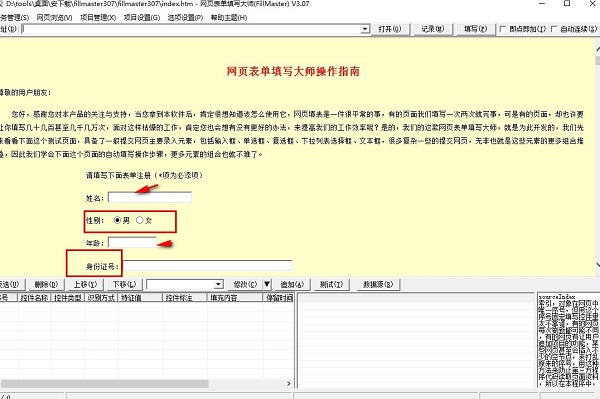Open the 项目管理(X) menu
The image size is (600, 399).
tap(98, 18)
